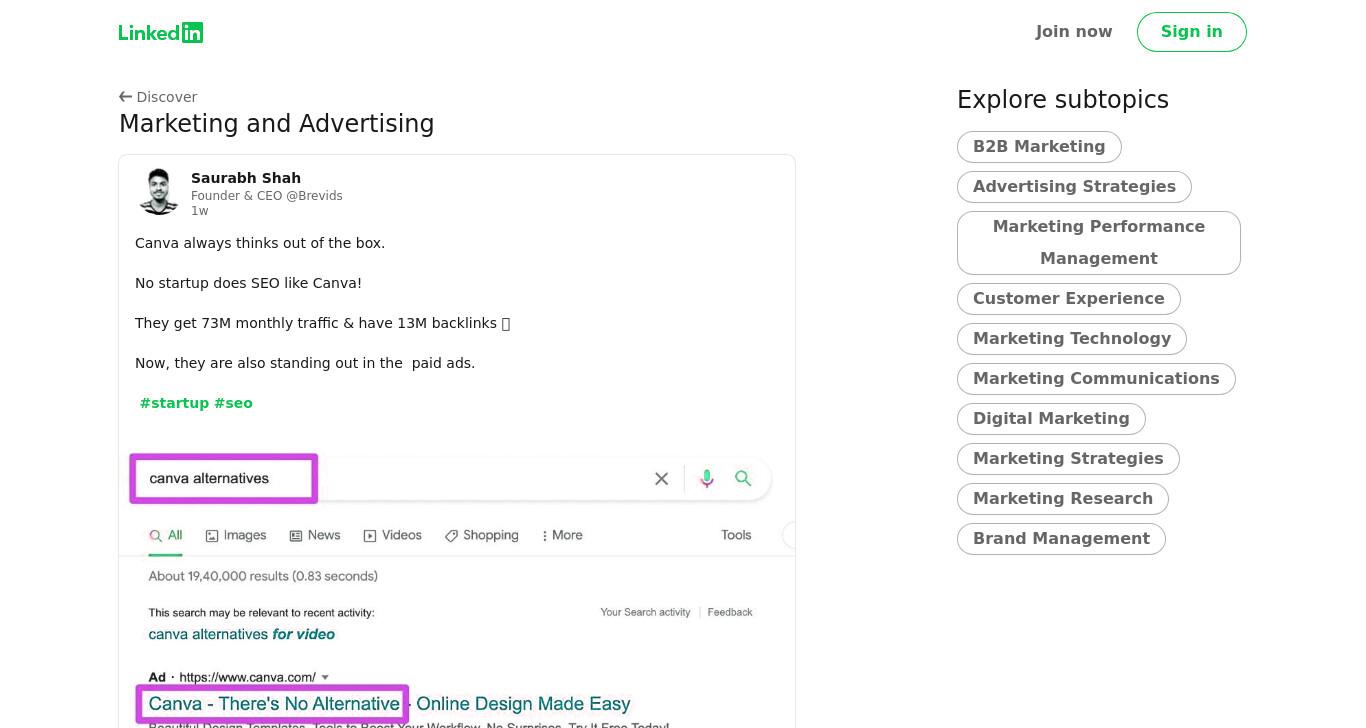The height and width of the screenshot is (728, 1366).
Task: Select the B2B Marketing subtopic
Action: [1039, 147]
